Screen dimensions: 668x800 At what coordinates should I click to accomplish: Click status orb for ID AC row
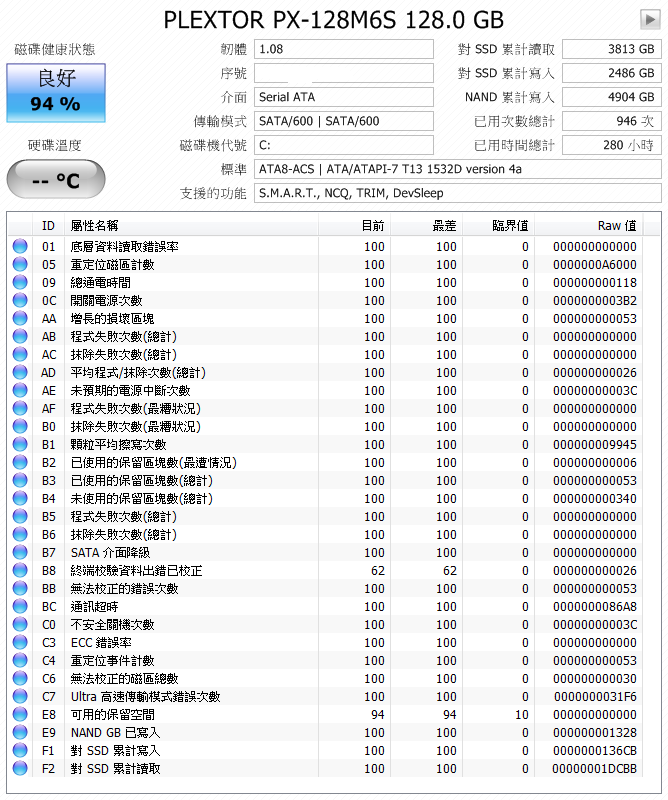click(20, 354)
